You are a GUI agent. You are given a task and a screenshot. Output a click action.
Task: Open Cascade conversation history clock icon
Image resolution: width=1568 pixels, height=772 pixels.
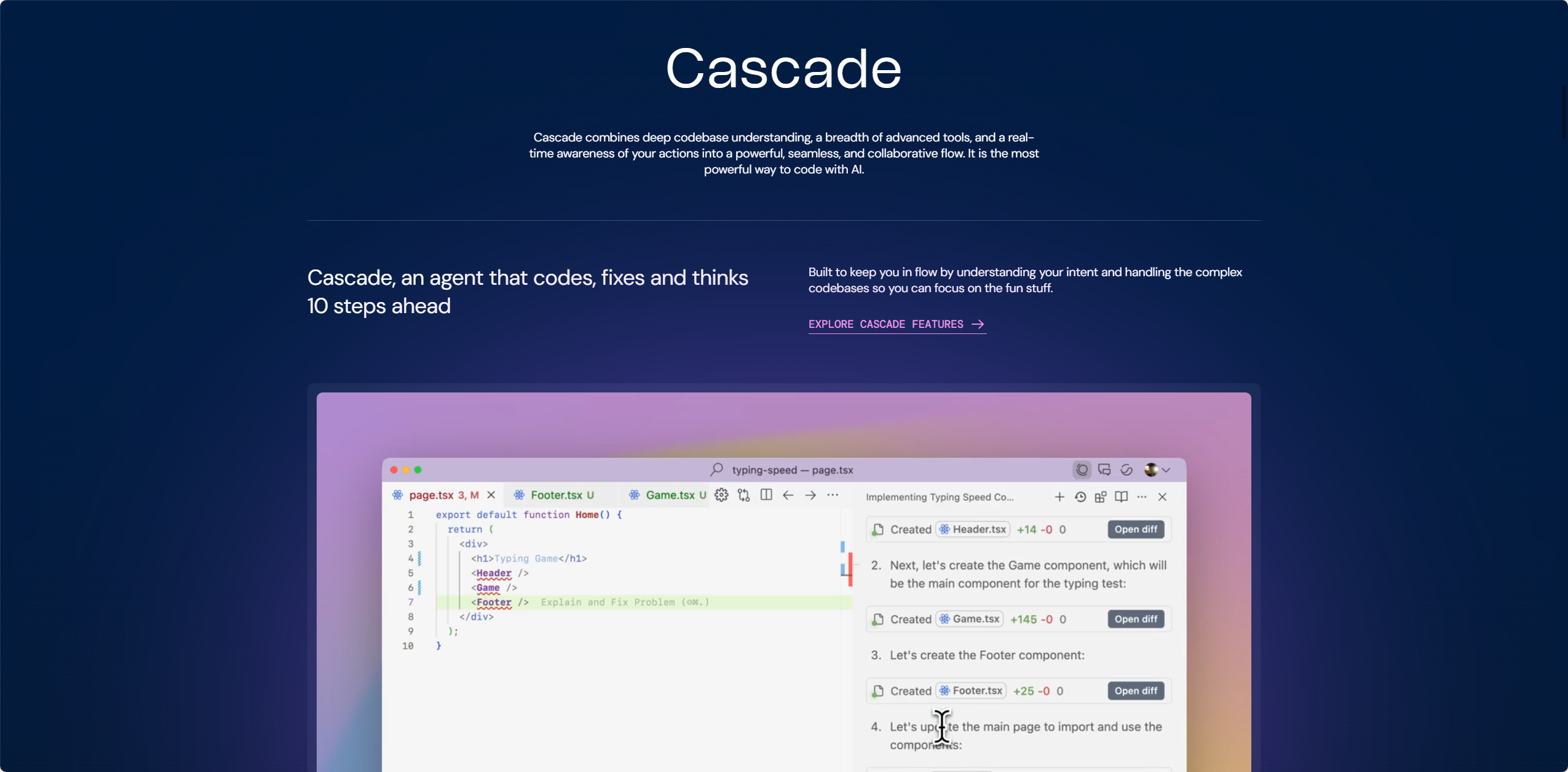coord(1080,497)
